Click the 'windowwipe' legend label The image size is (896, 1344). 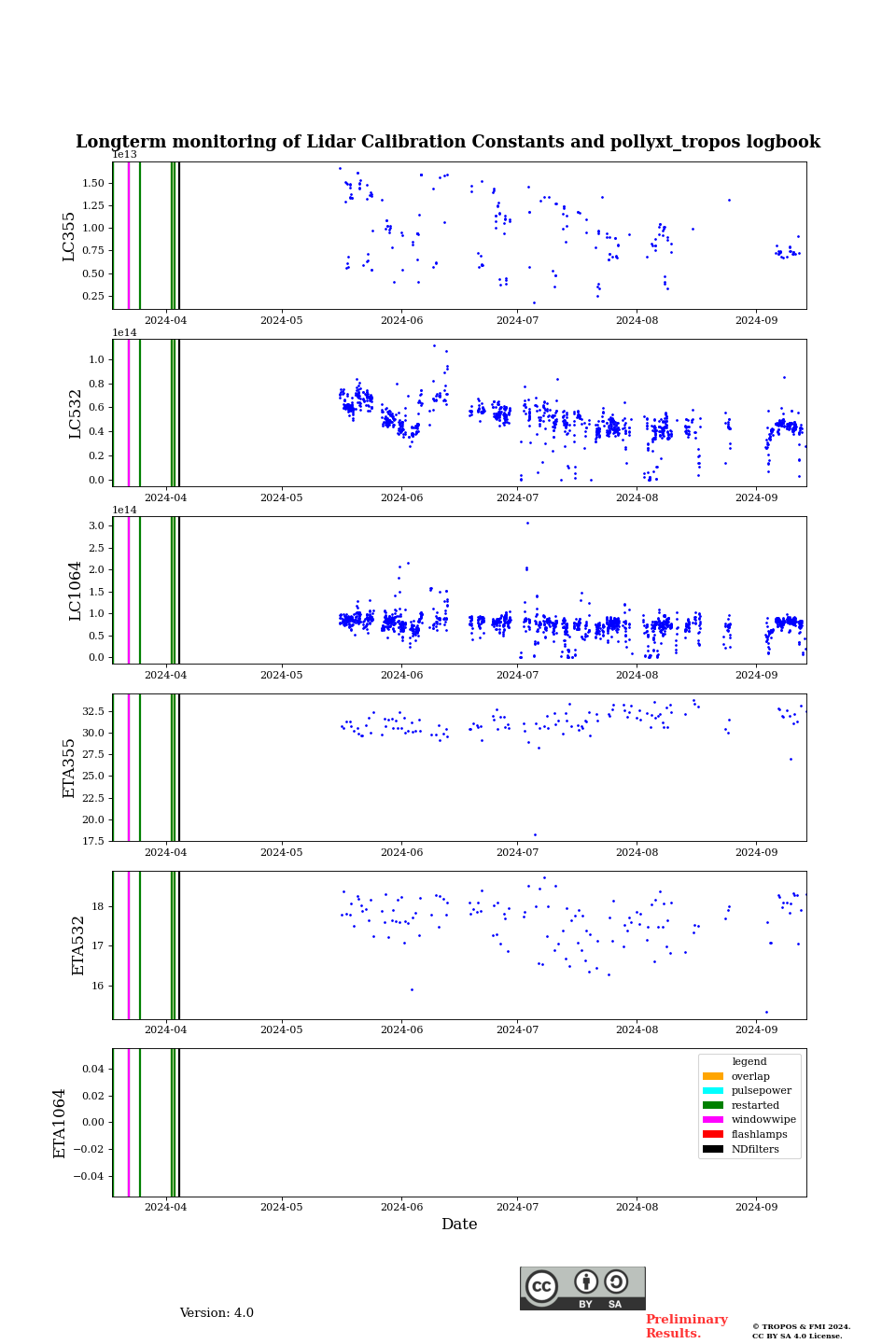tap(763, 1120)
